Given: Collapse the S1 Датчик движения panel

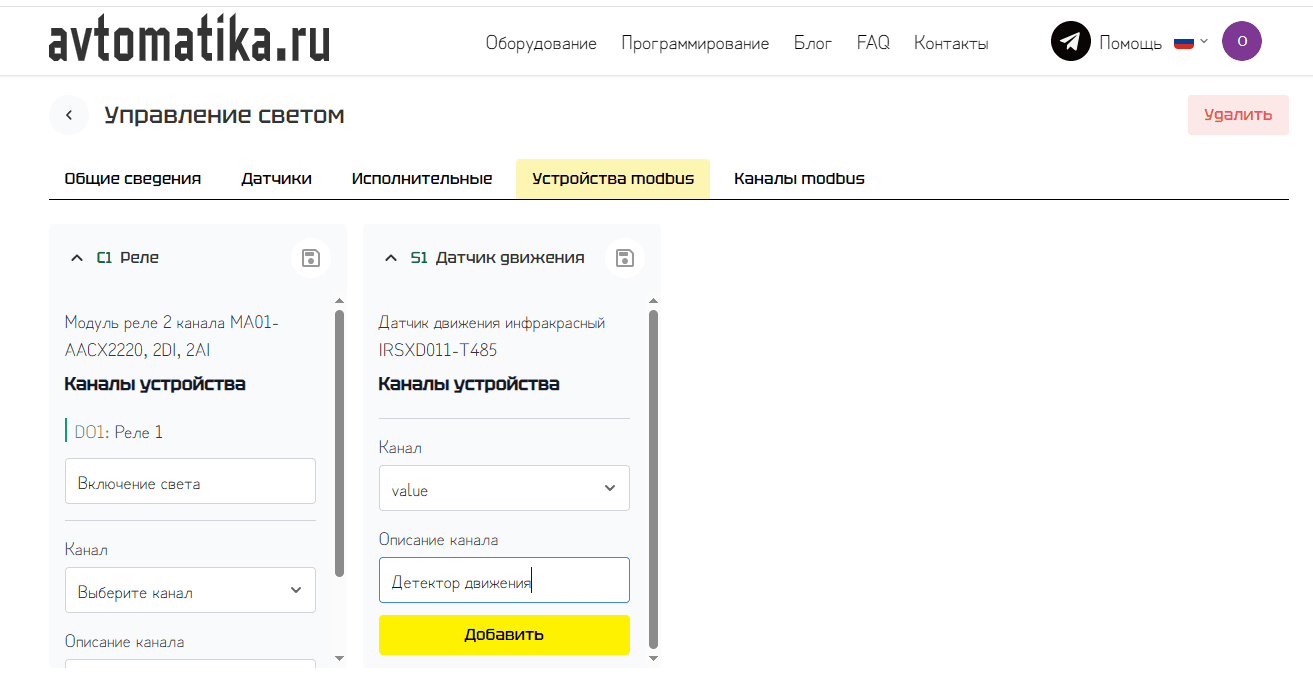Looking at the screenshot, I should (391, 258).
